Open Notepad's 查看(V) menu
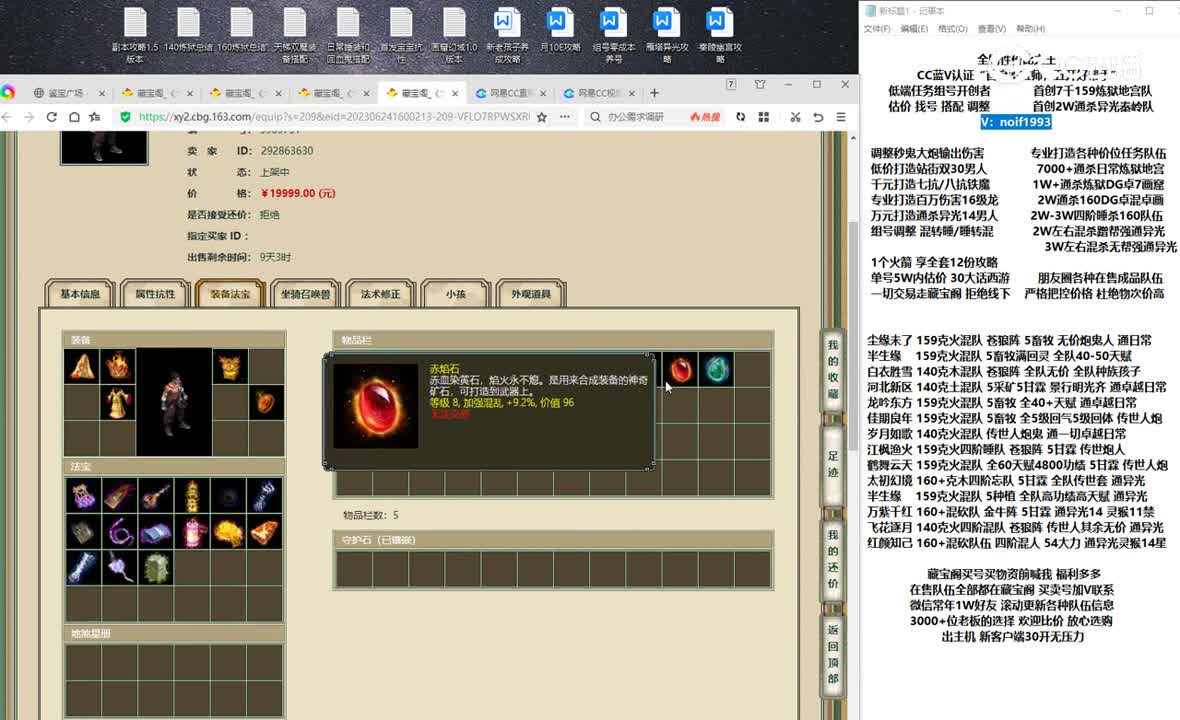 (992, 29)
